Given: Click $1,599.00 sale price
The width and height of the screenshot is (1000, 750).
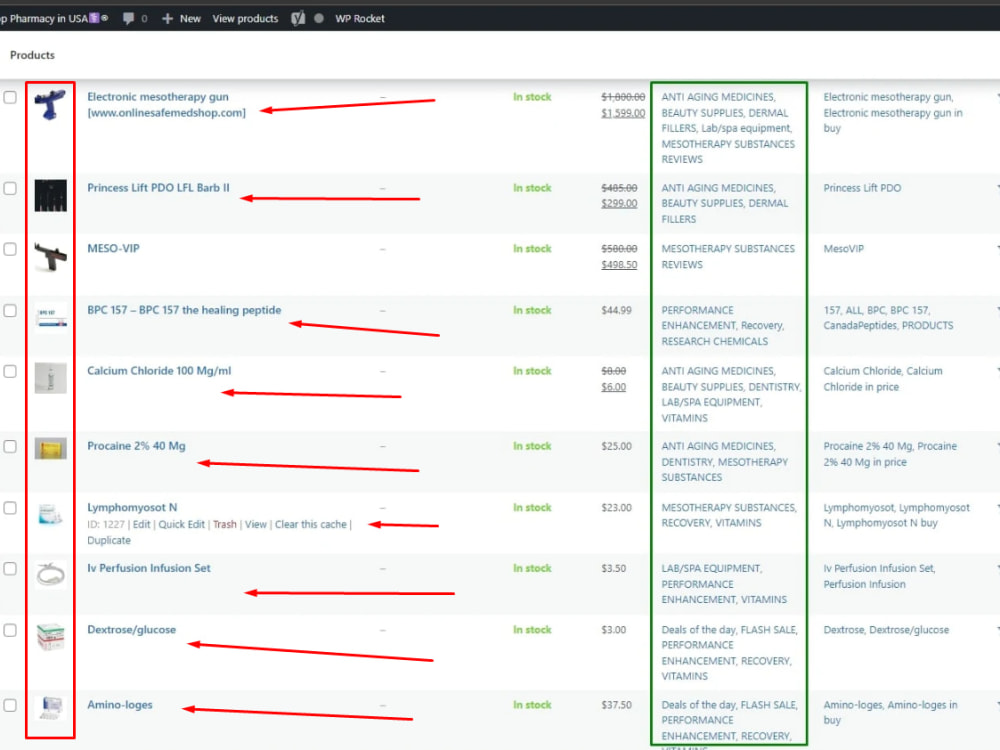Looking at the screenshot, I should point(623,113).
